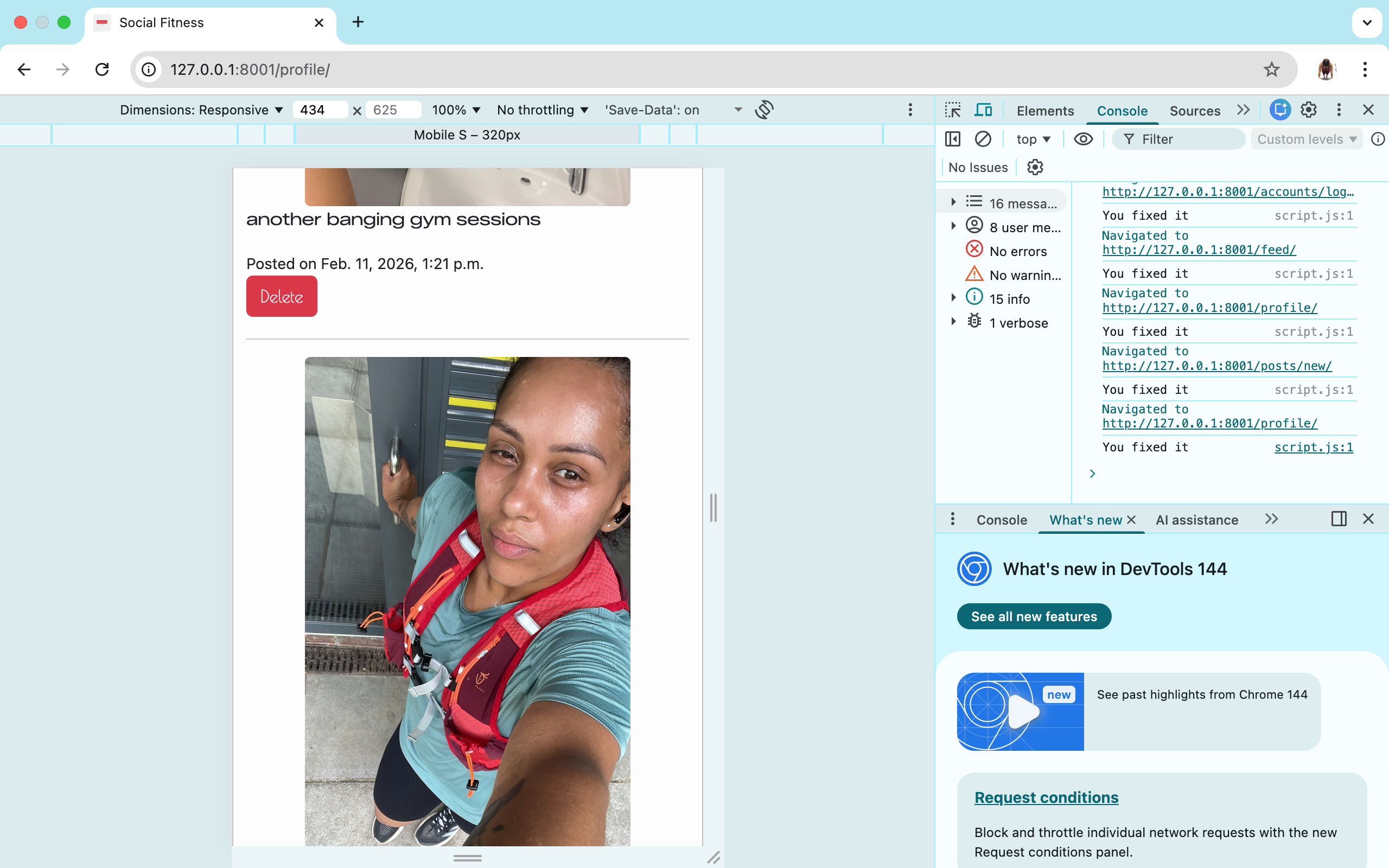Open the console settings gear icon
This screenshot has height=868, width=1389.
(1034, 167)
